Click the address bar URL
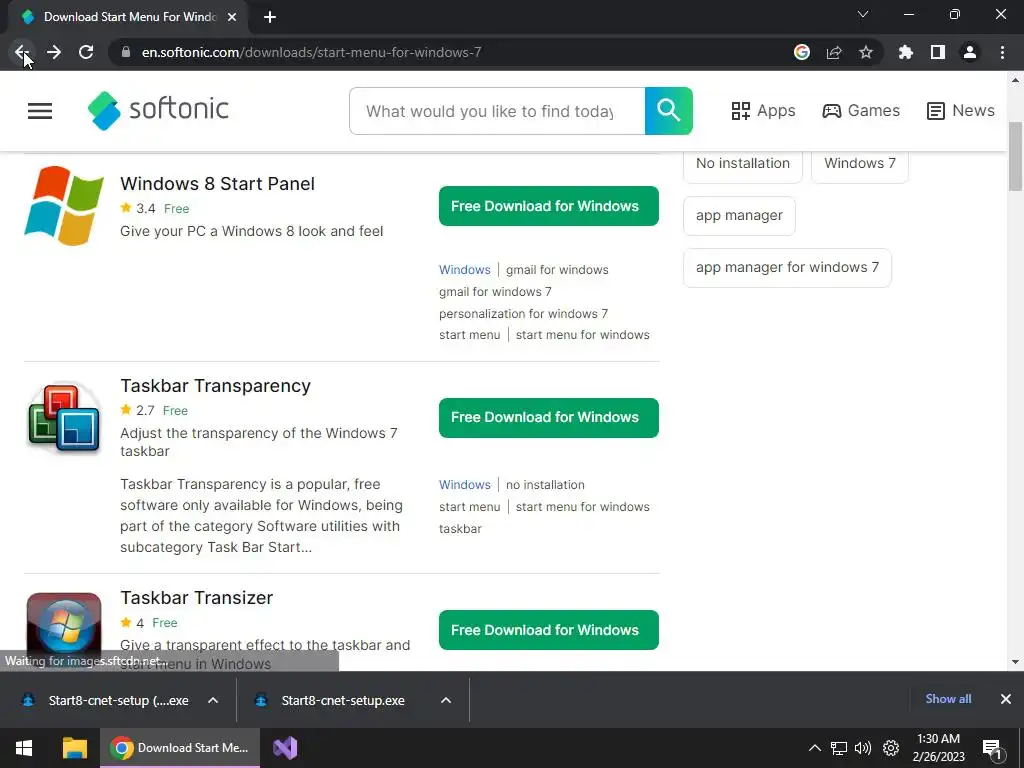This screenshot has width=1024, height=768. pos(312,52)
